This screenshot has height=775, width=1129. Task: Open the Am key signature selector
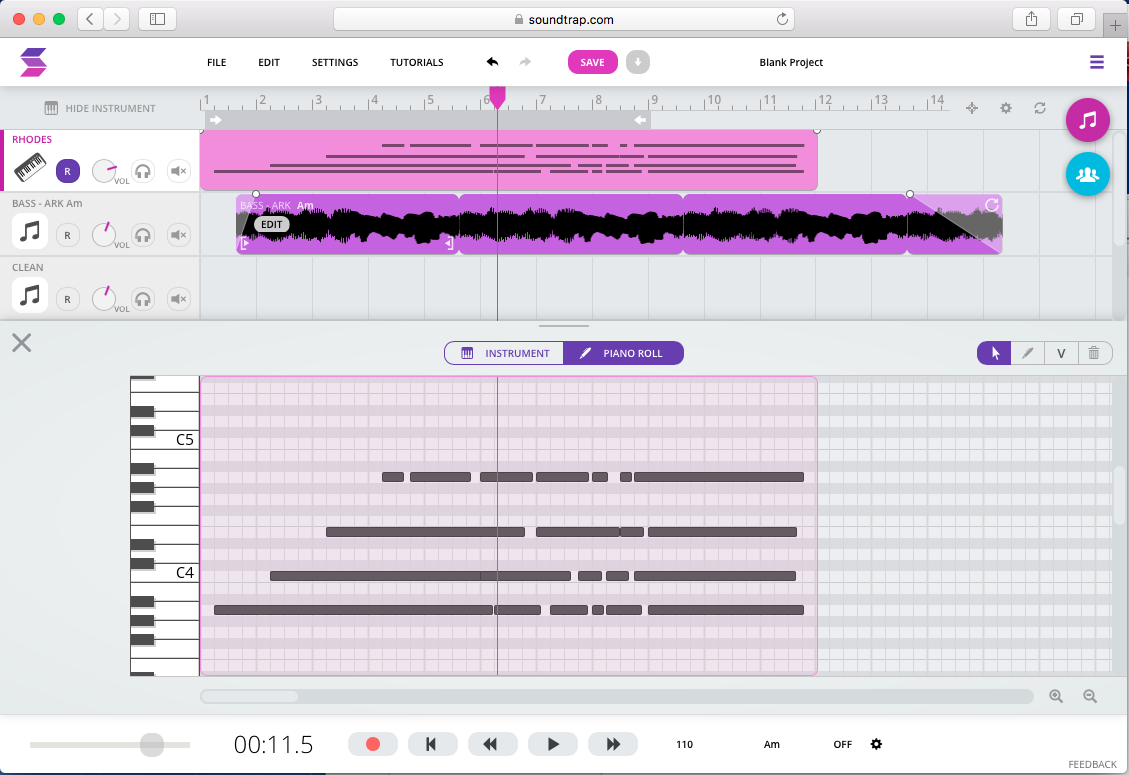click(x=771, y=744)
